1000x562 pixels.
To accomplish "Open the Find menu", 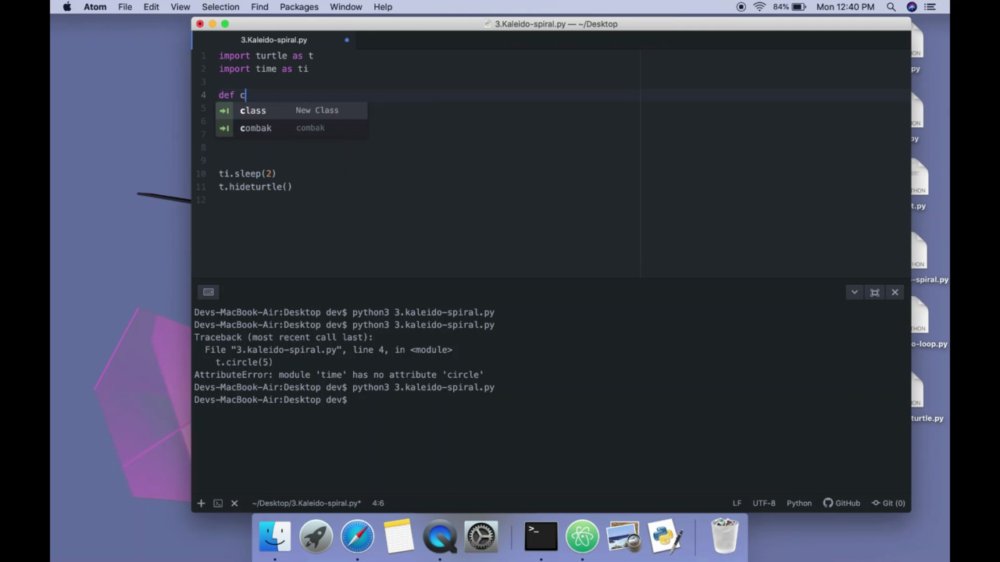I will click(x=260, y=7).
